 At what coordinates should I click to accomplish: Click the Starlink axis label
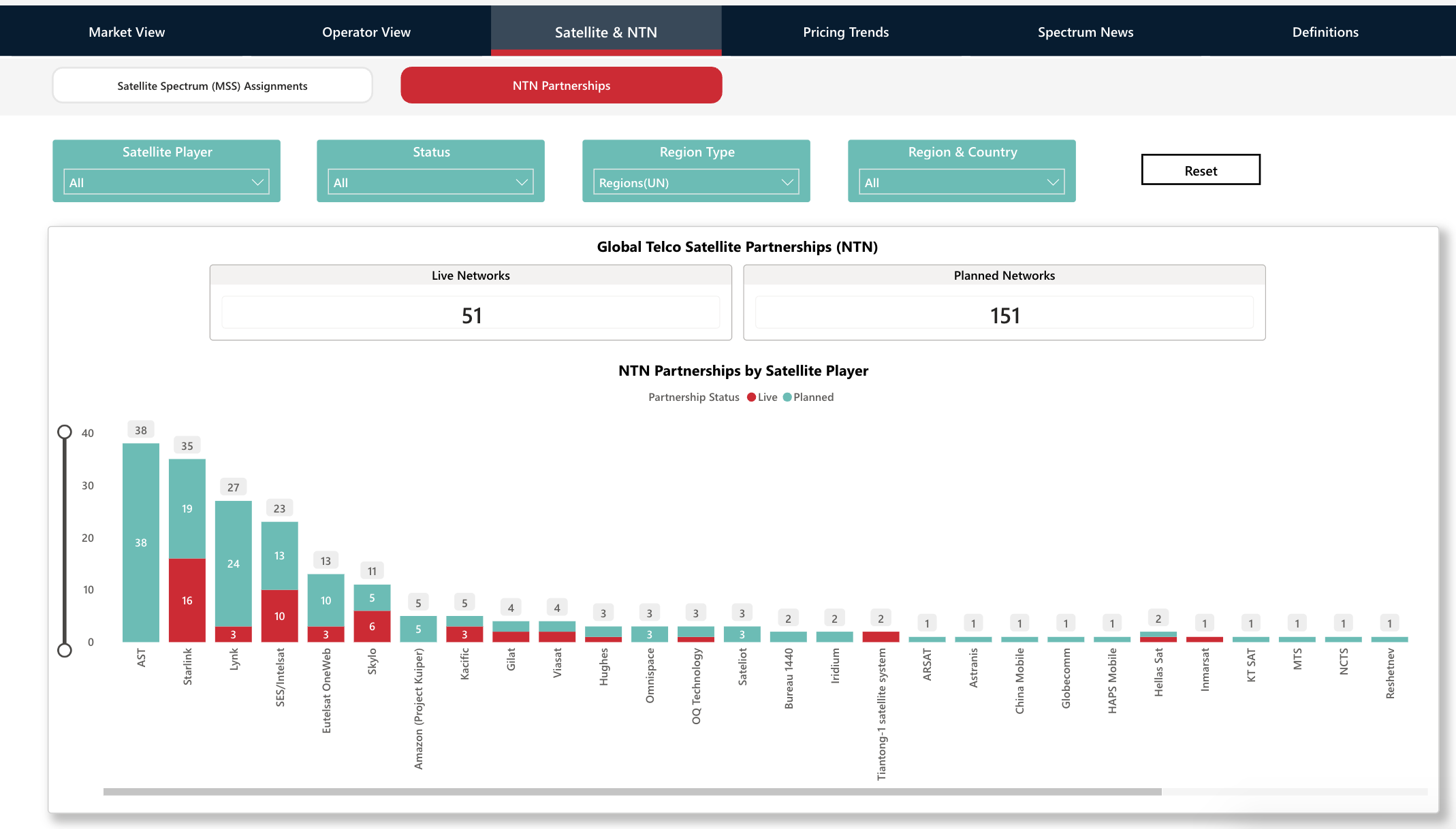pyautogui.click(x=187, y=666)
